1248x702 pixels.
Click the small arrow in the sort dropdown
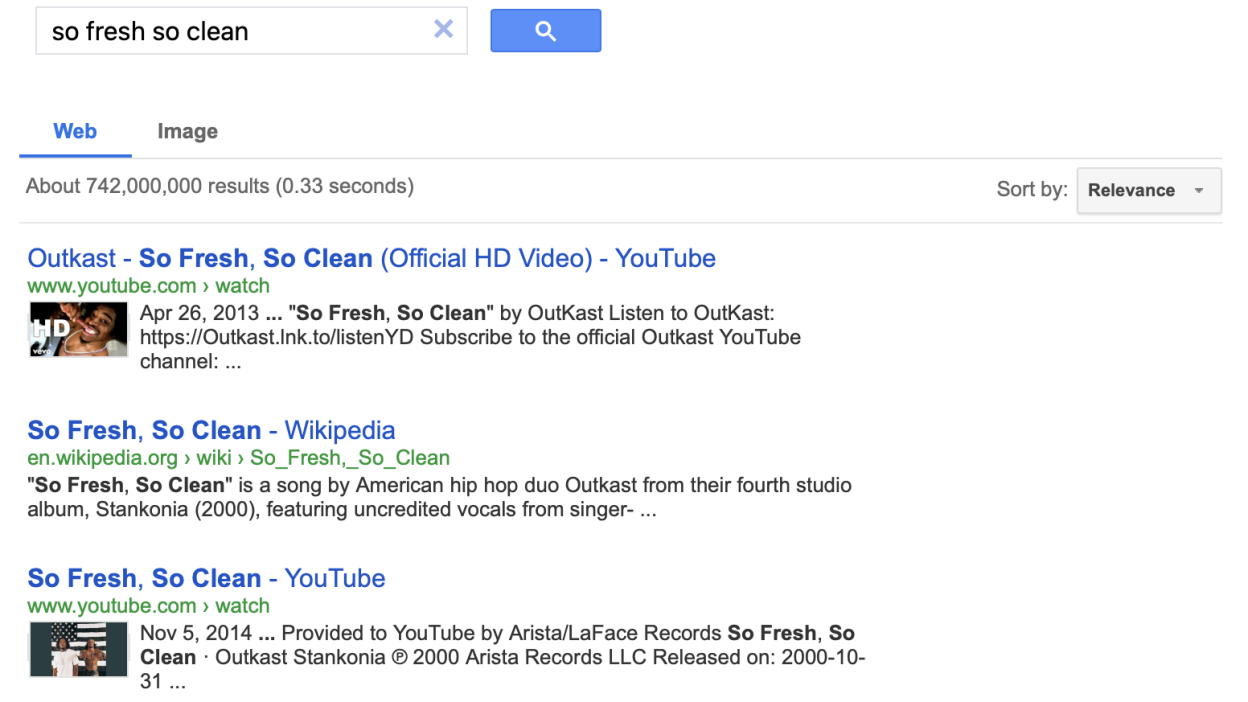[1199, 190]
